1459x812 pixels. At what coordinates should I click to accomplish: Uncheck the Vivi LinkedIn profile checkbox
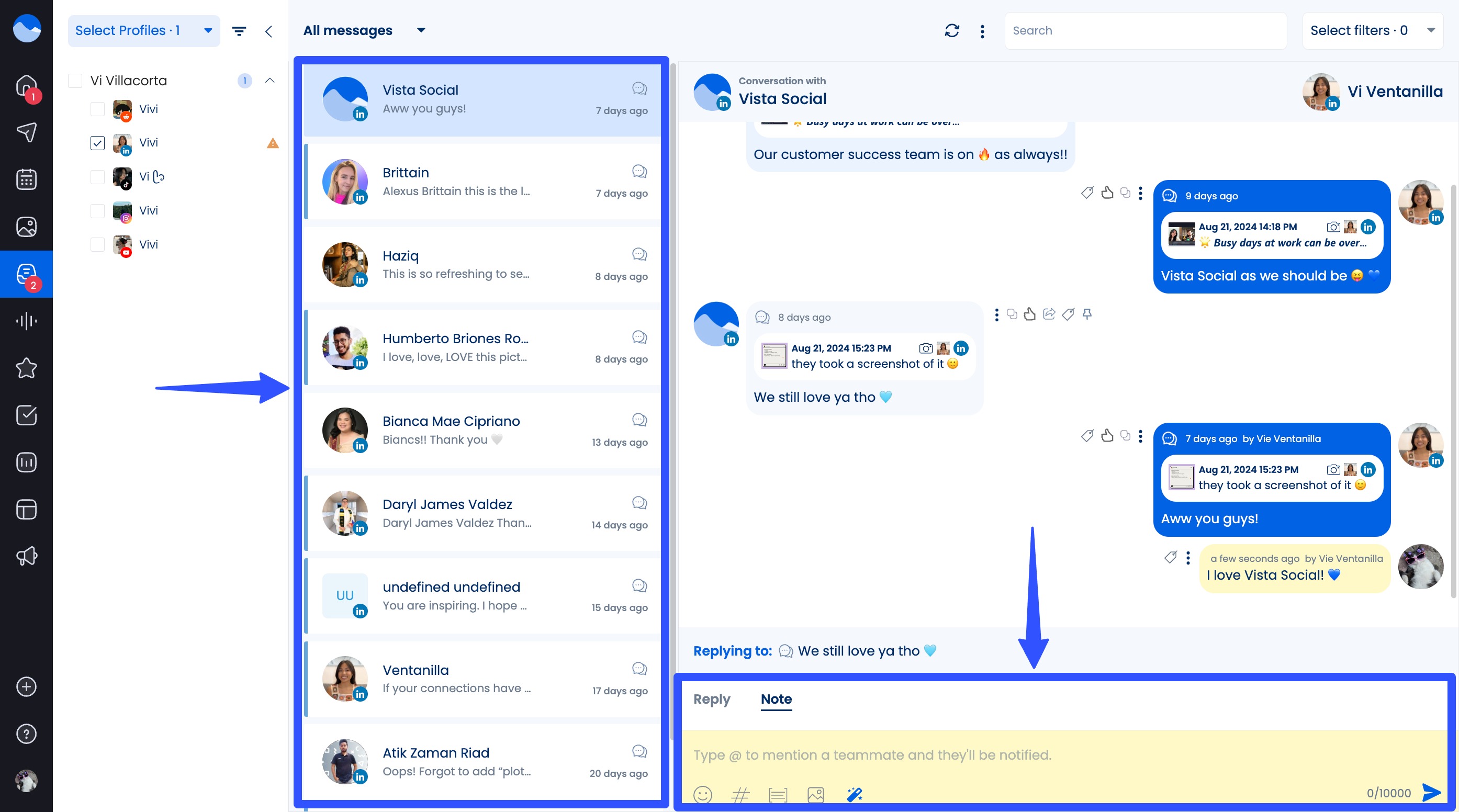[x=97, y=143]
